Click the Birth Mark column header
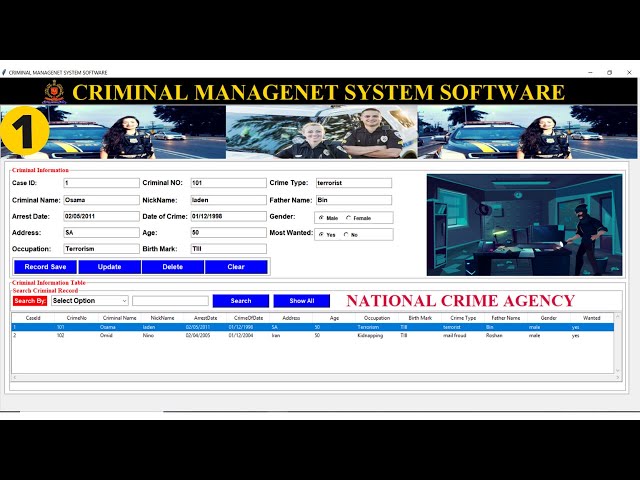 420,318
